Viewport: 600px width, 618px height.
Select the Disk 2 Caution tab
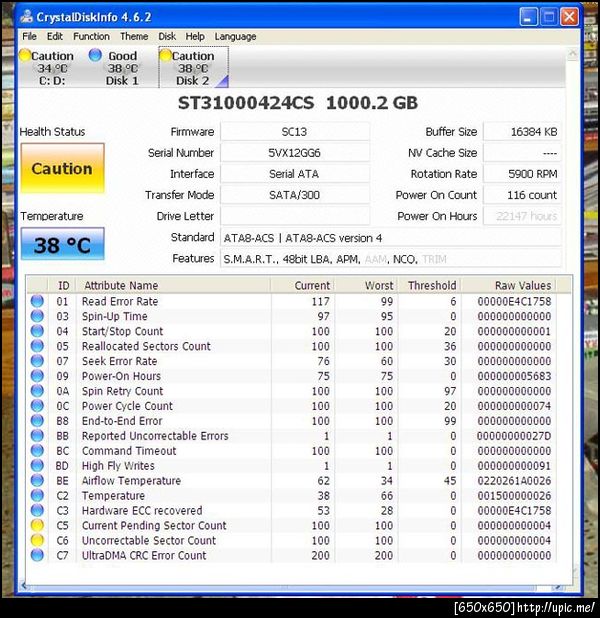[194, 68]
